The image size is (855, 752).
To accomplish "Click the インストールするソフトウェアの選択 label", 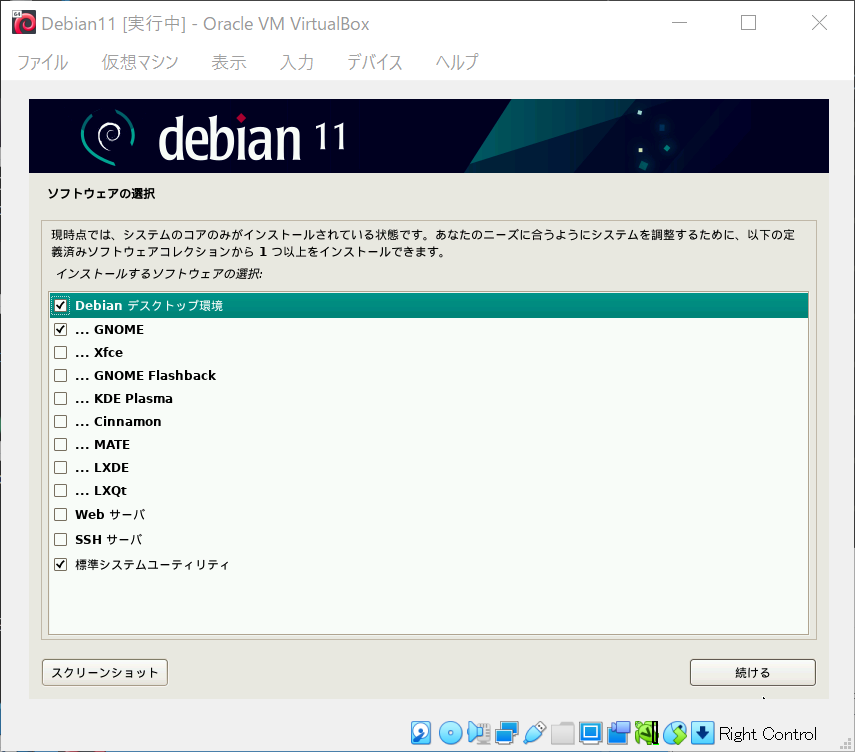I will click(159, 274).
